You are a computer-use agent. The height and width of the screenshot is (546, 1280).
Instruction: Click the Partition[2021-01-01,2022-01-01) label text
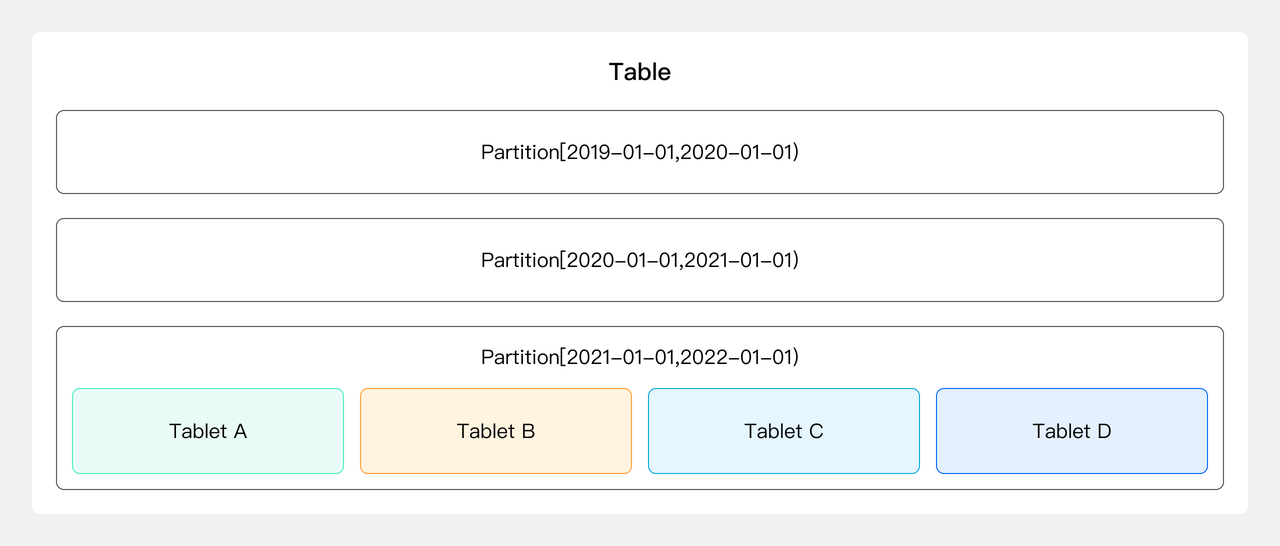(640, 357)
